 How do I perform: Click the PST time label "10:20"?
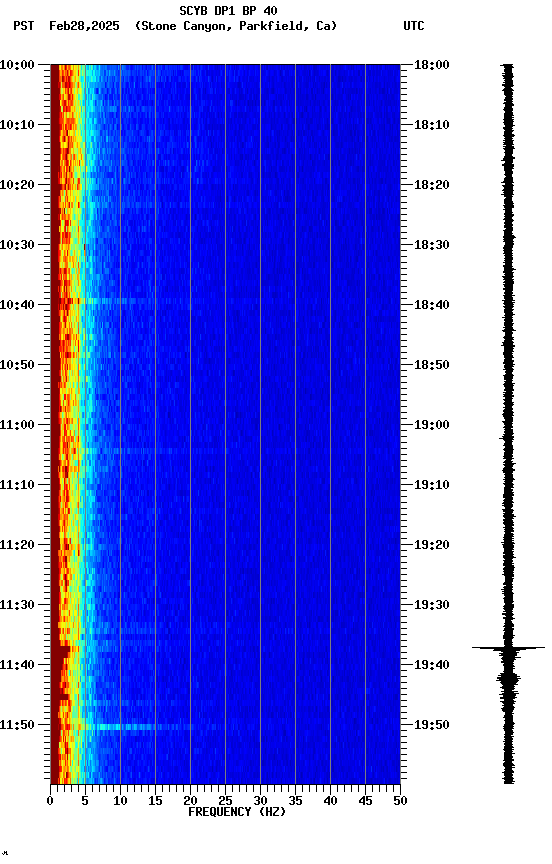[x=17, y=185]
